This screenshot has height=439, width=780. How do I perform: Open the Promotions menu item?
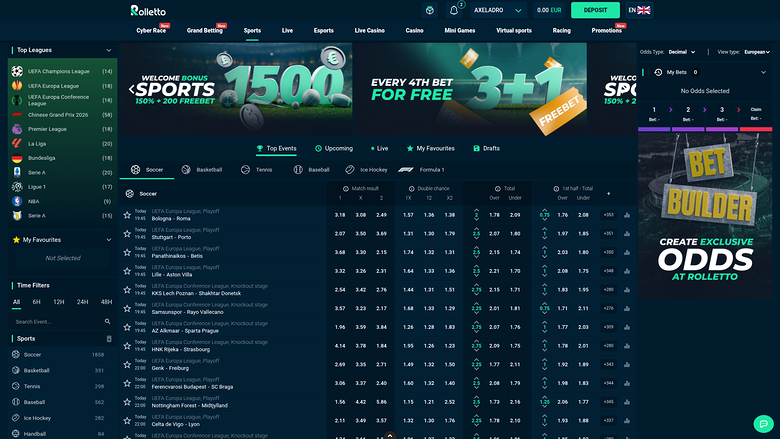coord(606,30)
